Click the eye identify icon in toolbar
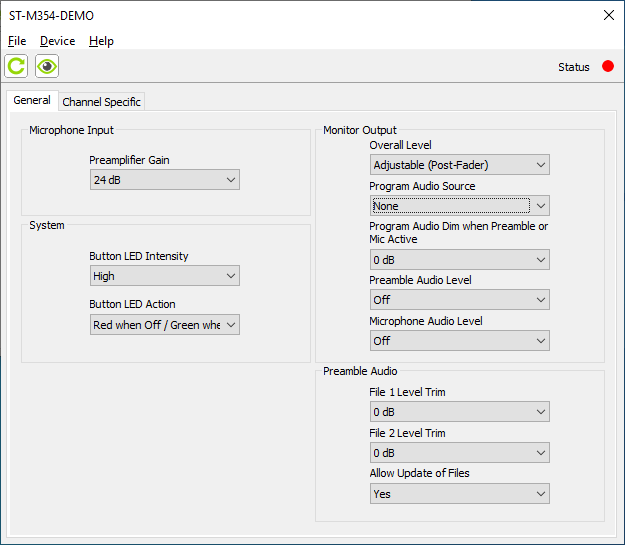The image size is (625, 545). [x=47, y=66]
